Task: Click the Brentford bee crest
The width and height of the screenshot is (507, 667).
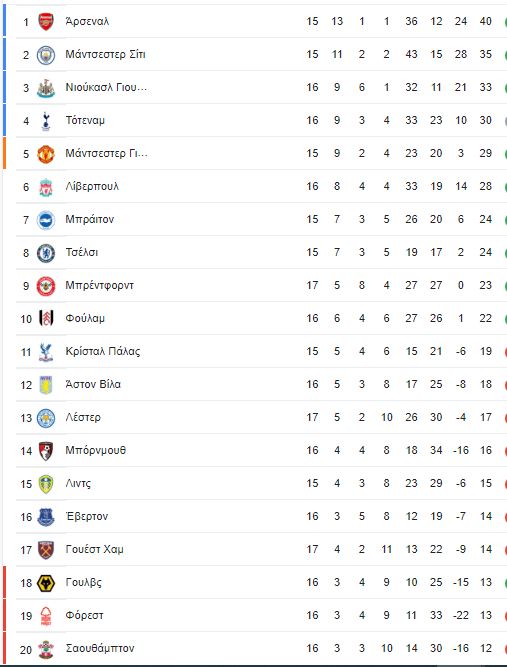Action: click(46, 286)
